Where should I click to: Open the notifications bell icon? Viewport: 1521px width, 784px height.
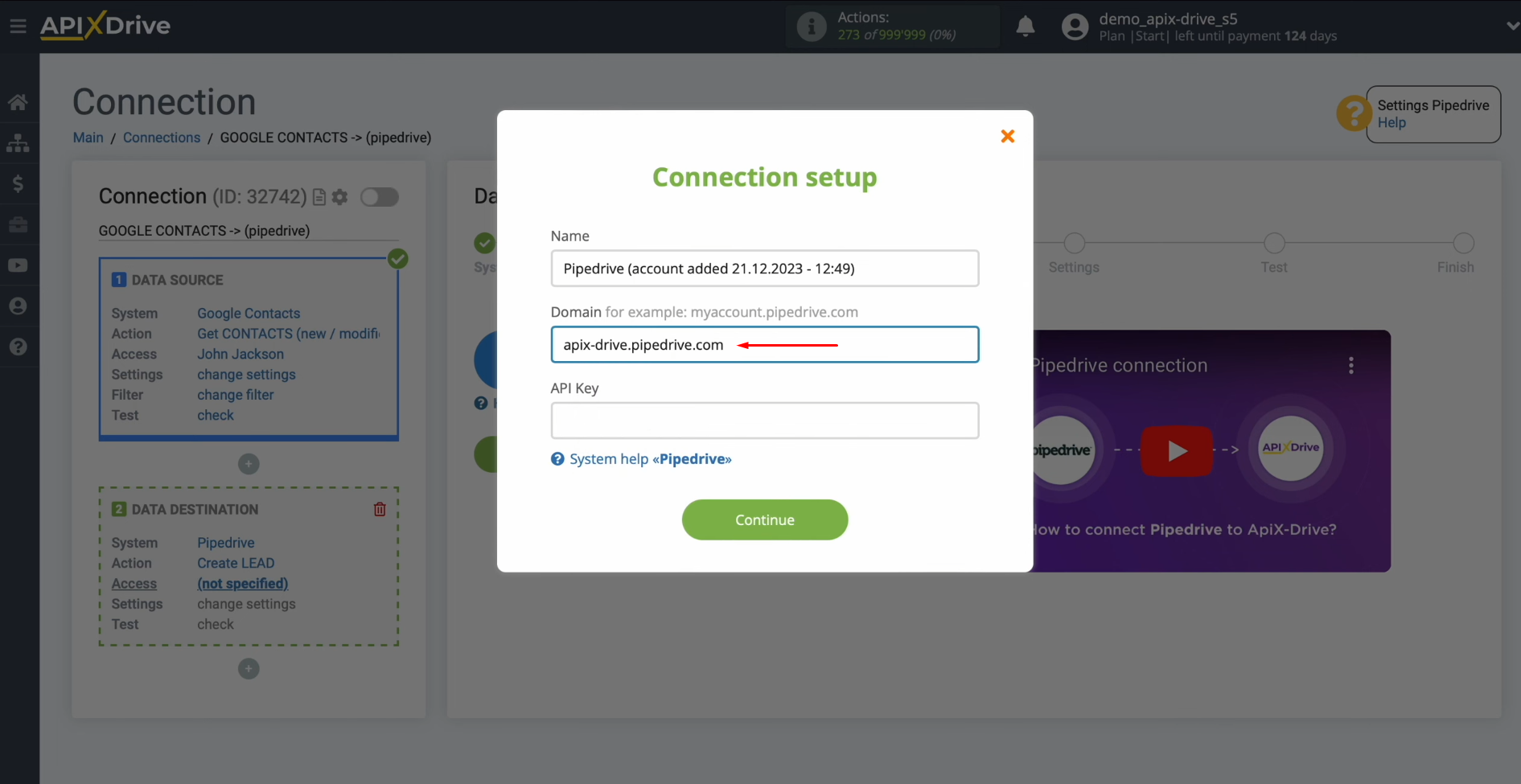coord(1025,26)
